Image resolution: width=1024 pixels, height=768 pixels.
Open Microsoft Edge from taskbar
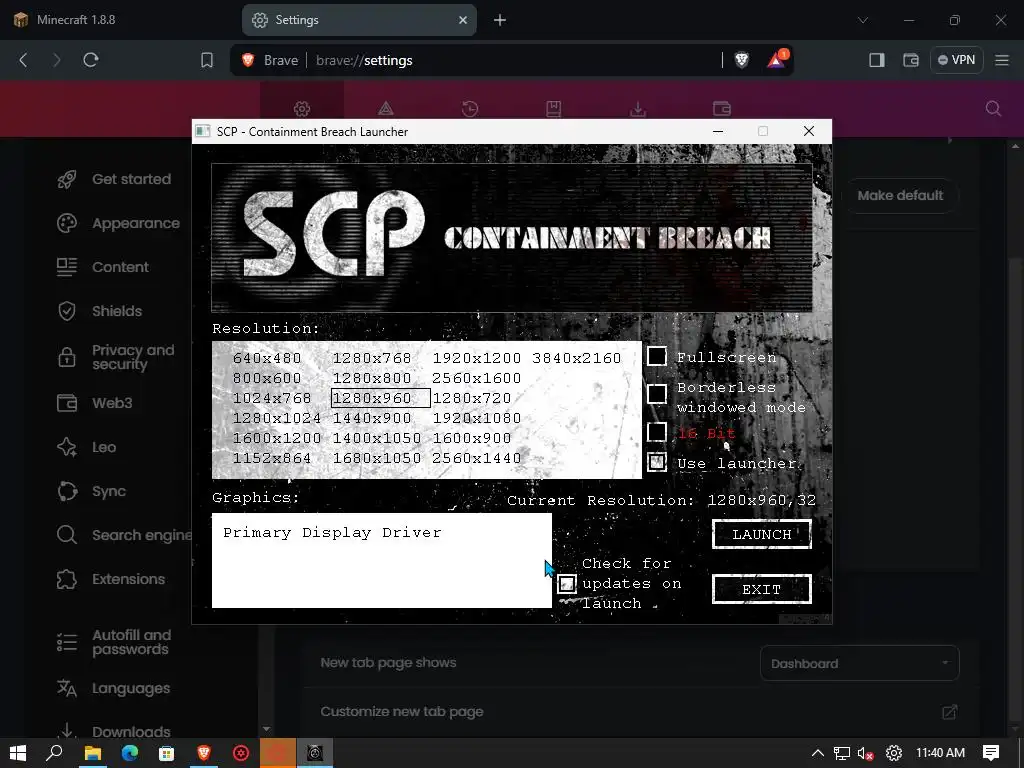click(129, 753)
